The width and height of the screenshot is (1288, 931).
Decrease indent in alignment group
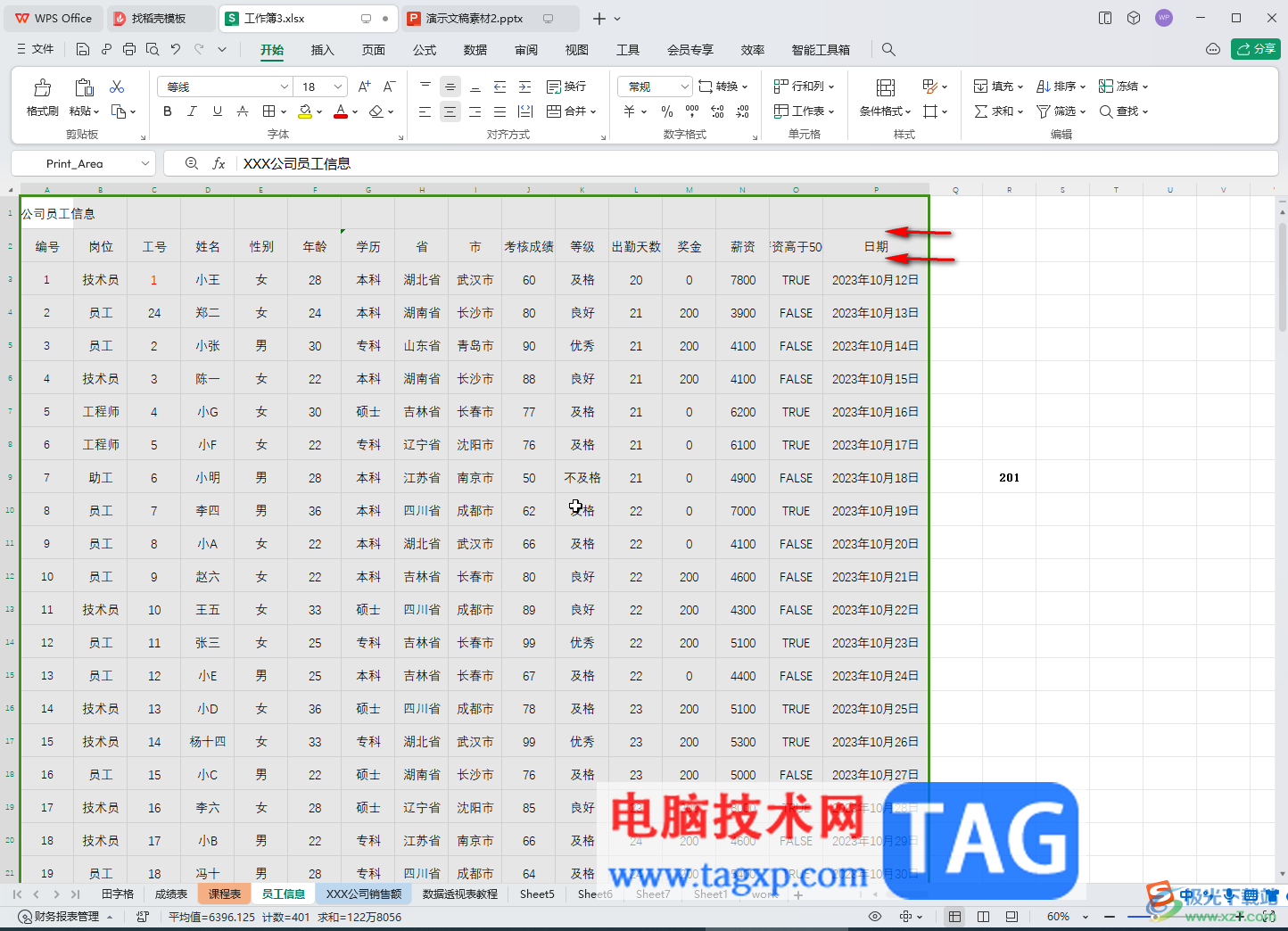[500, 87]
